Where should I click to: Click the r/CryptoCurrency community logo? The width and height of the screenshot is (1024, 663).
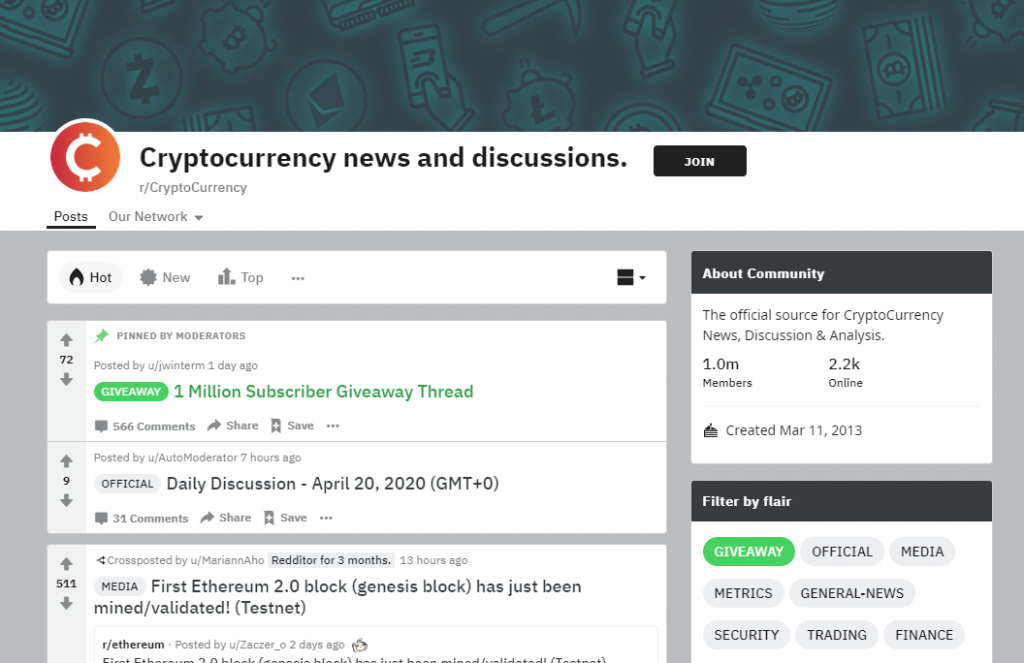85,157
